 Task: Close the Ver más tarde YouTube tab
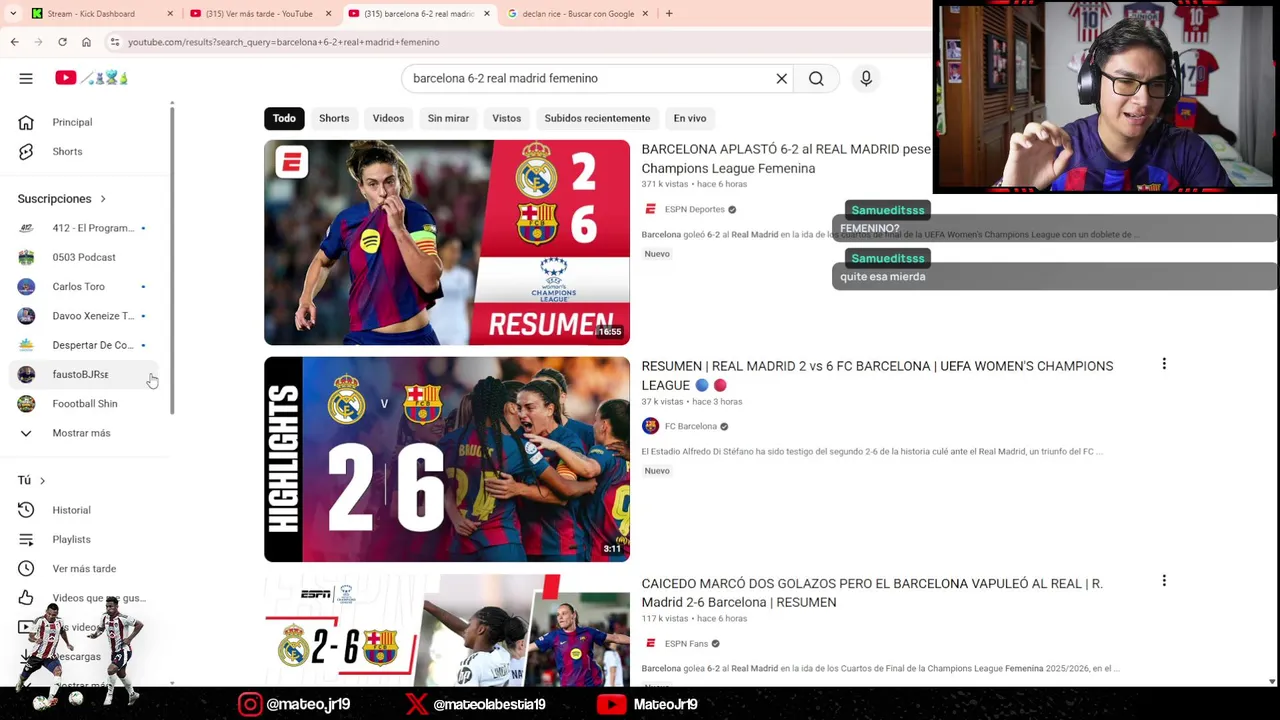tap(328, 14)
